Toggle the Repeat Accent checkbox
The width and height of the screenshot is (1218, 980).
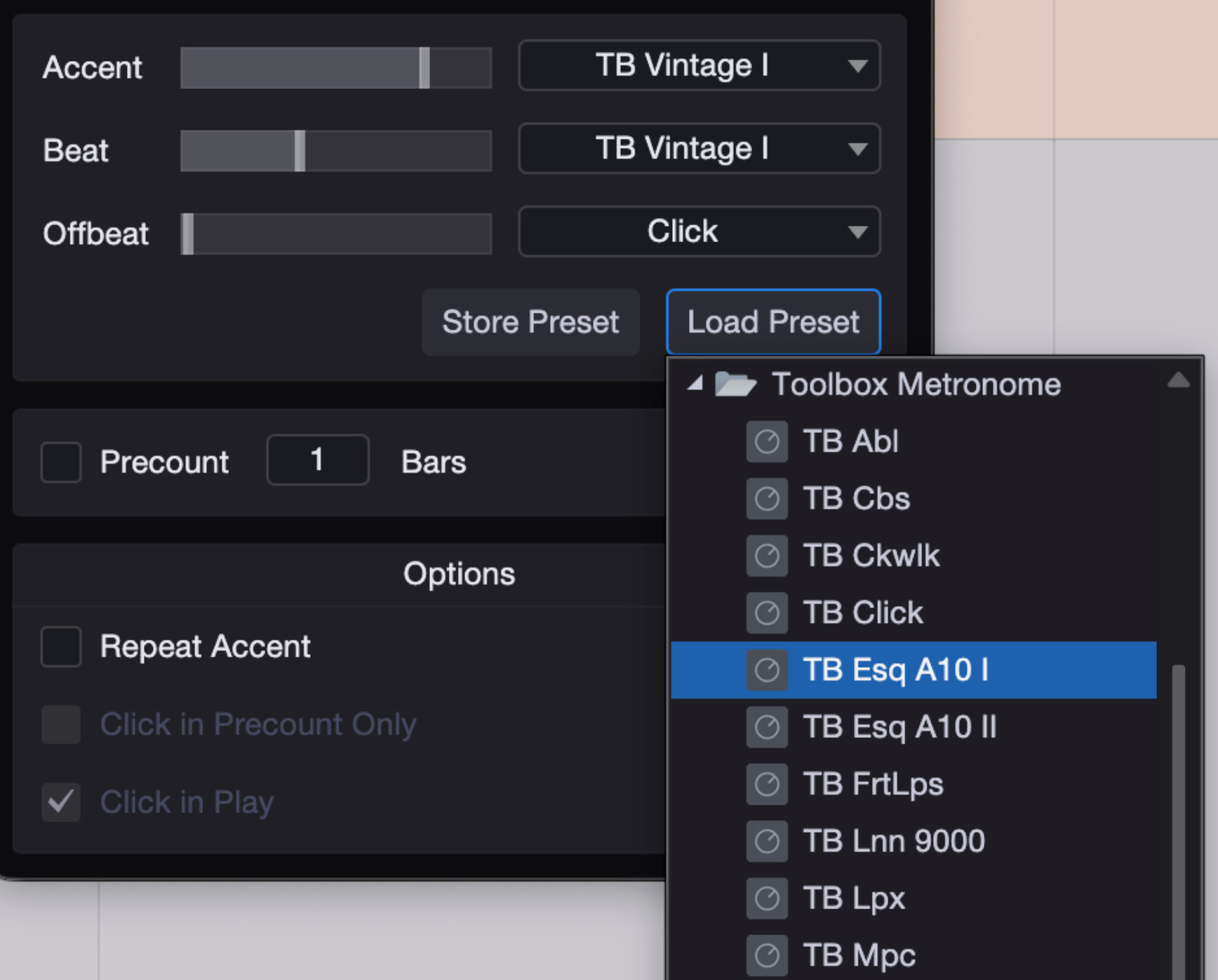(x=61, y=646)
